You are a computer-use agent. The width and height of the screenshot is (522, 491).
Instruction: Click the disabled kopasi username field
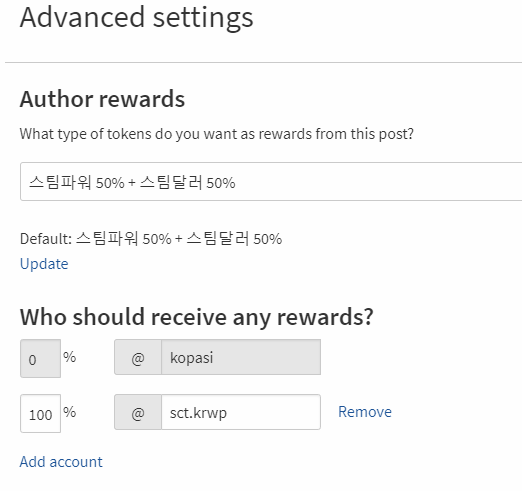tap(241, 357)
